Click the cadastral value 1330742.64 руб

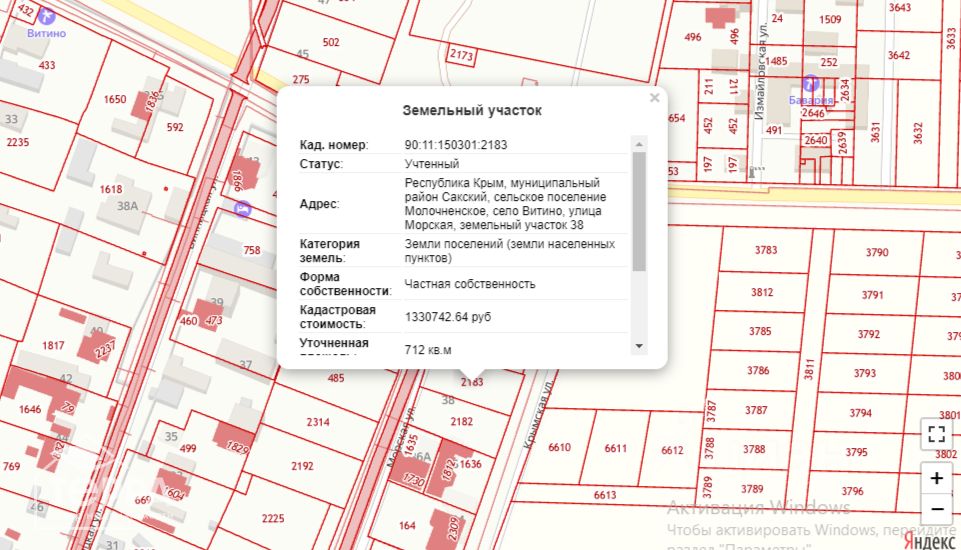click(447, 317)
